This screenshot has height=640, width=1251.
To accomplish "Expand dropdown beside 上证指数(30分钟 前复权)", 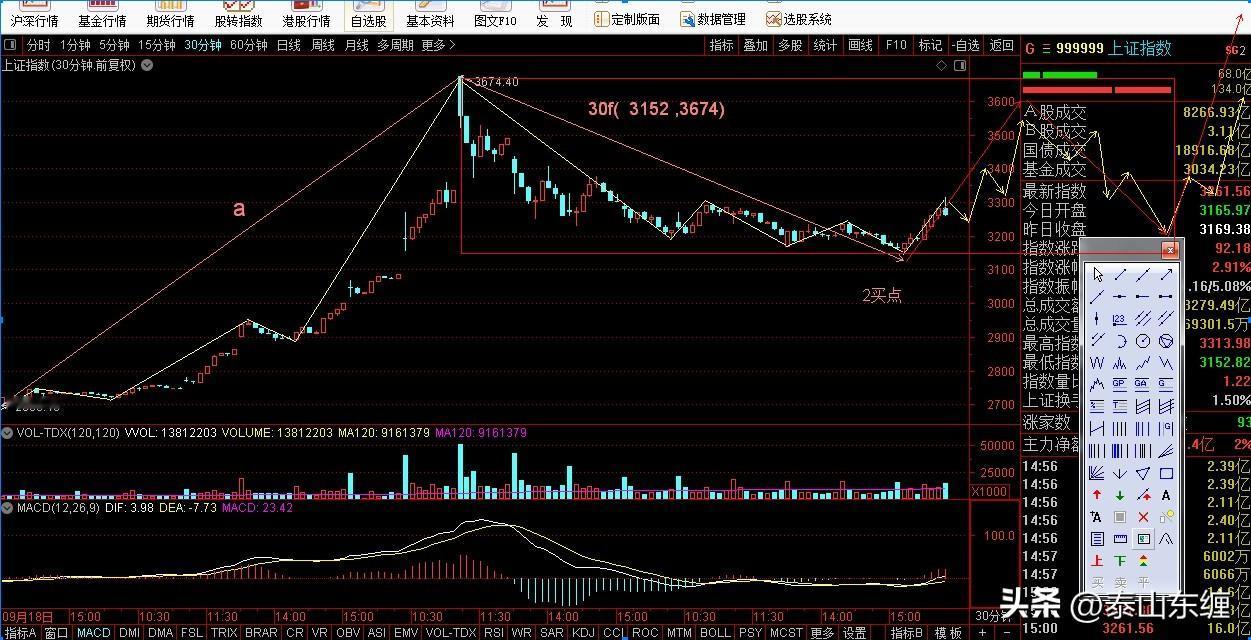I will pyautogui.click(x=147, y=66).
